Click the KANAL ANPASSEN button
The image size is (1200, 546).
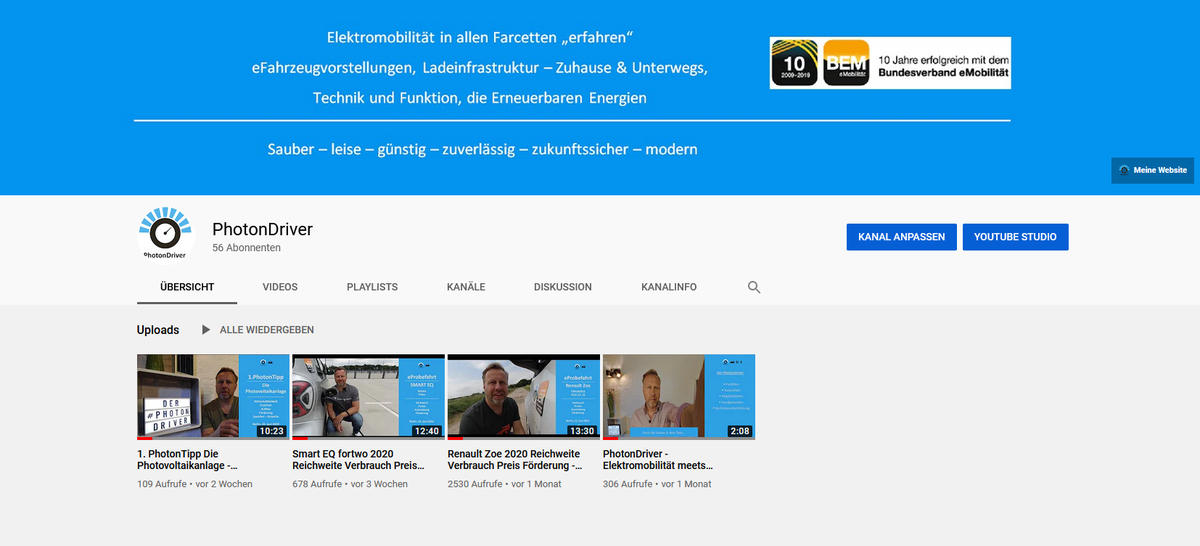tap(901, 237)
